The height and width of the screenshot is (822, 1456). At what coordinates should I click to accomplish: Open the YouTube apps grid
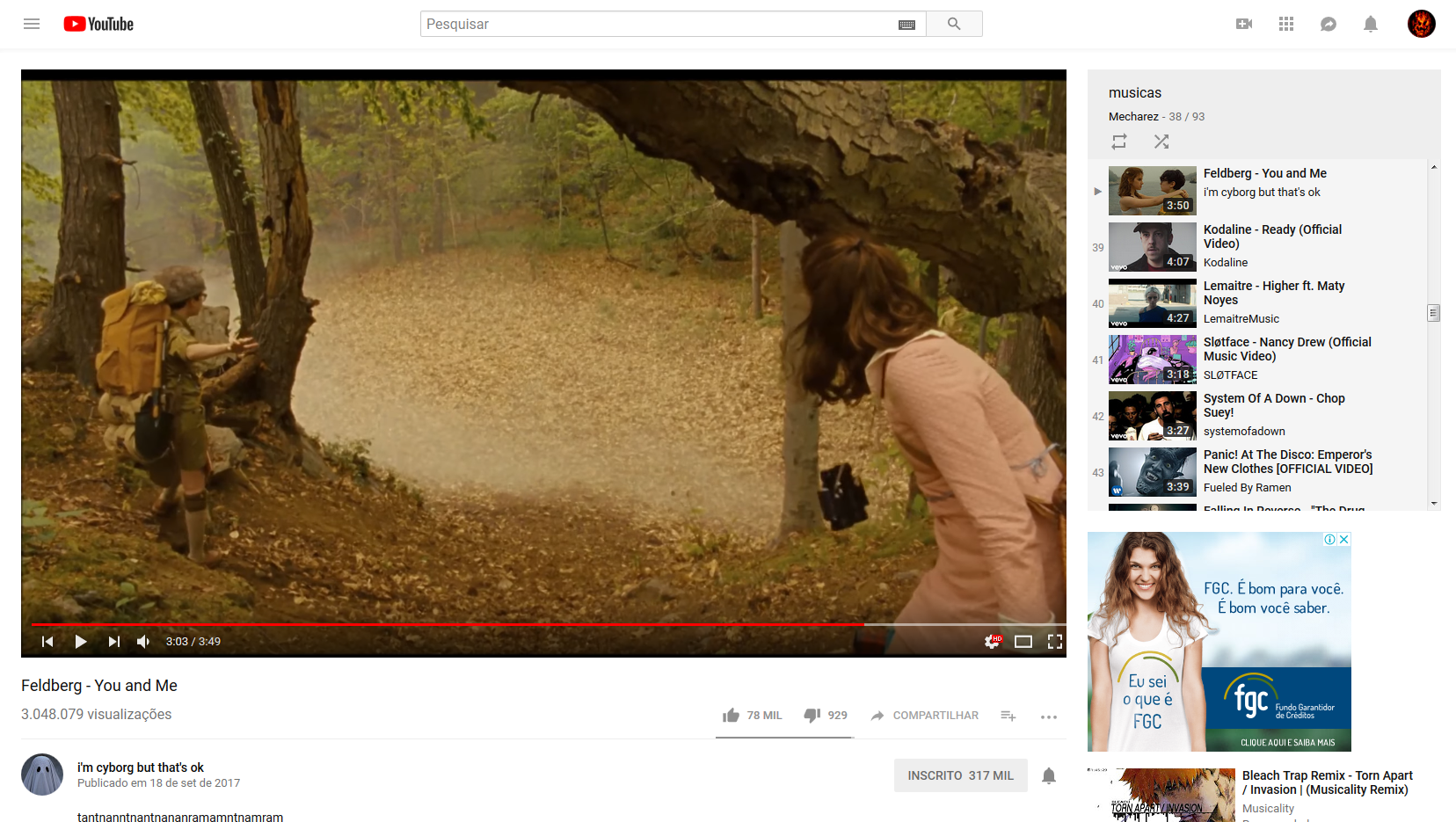[1286, 24]
